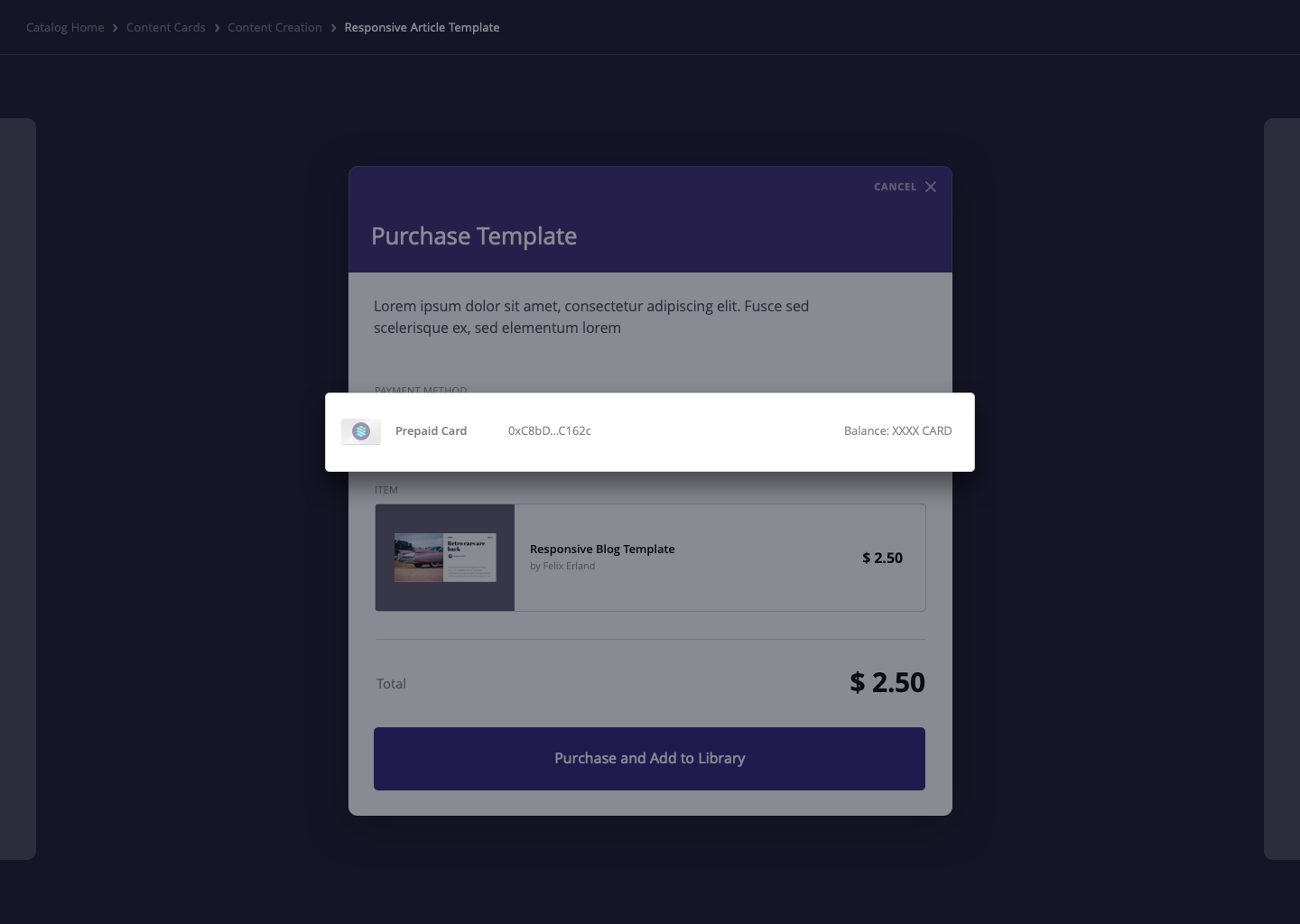1300x924 pixels.
Task: Click the chevron before Responsive Article Template
Action: coord(332,27)
